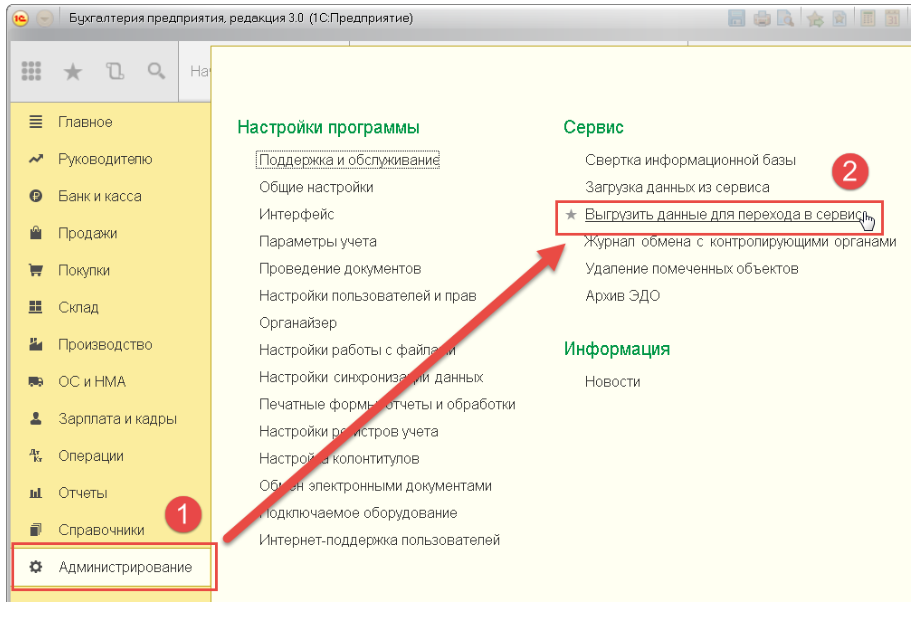Select the Администрирование section
This screenshot has height=621, width=917.
(125, 567)
